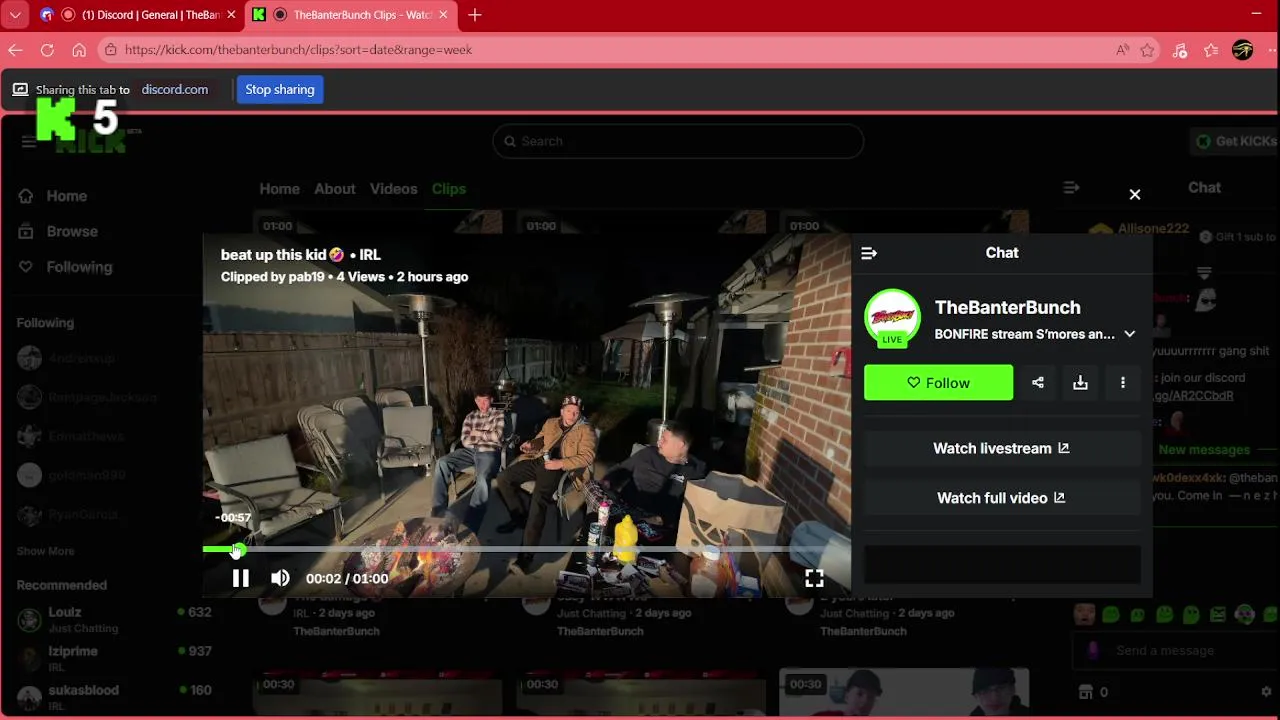Pause the clip playback
This screenshot has width=1280, height=720.
[240, 578]
